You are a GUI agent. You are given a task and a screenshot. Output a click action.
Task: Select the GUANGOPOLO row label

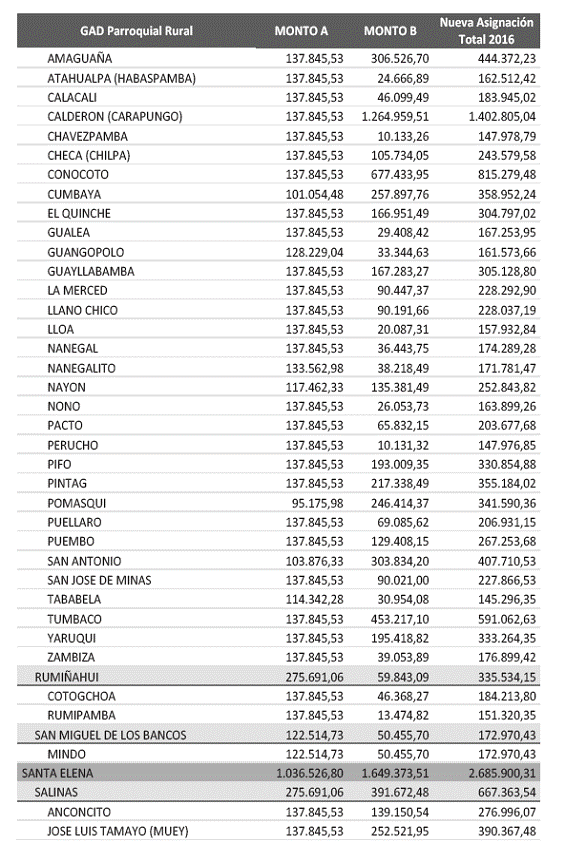pos(86,252)
